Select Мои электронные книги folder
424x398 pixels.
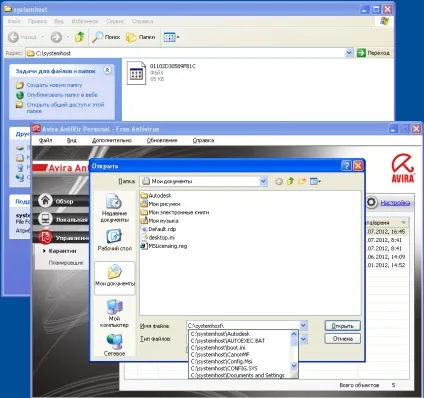pyautogui.click(x=175, y=212)
